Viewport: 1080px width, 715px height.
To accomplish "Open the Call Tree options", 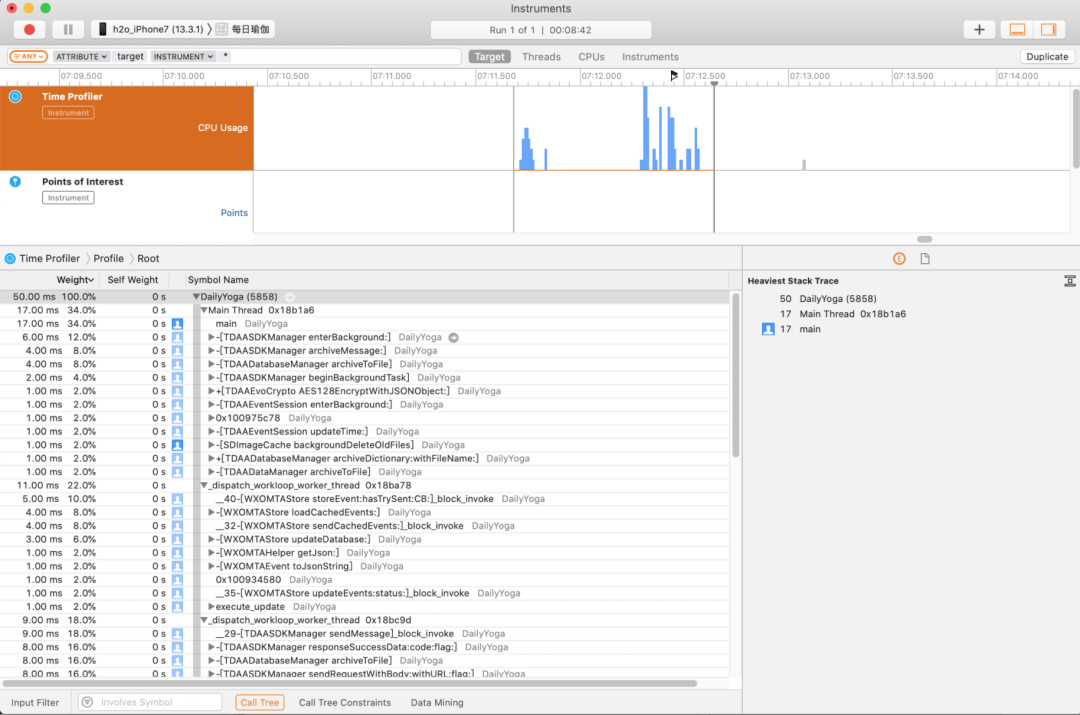I will (x=260, y=703).
